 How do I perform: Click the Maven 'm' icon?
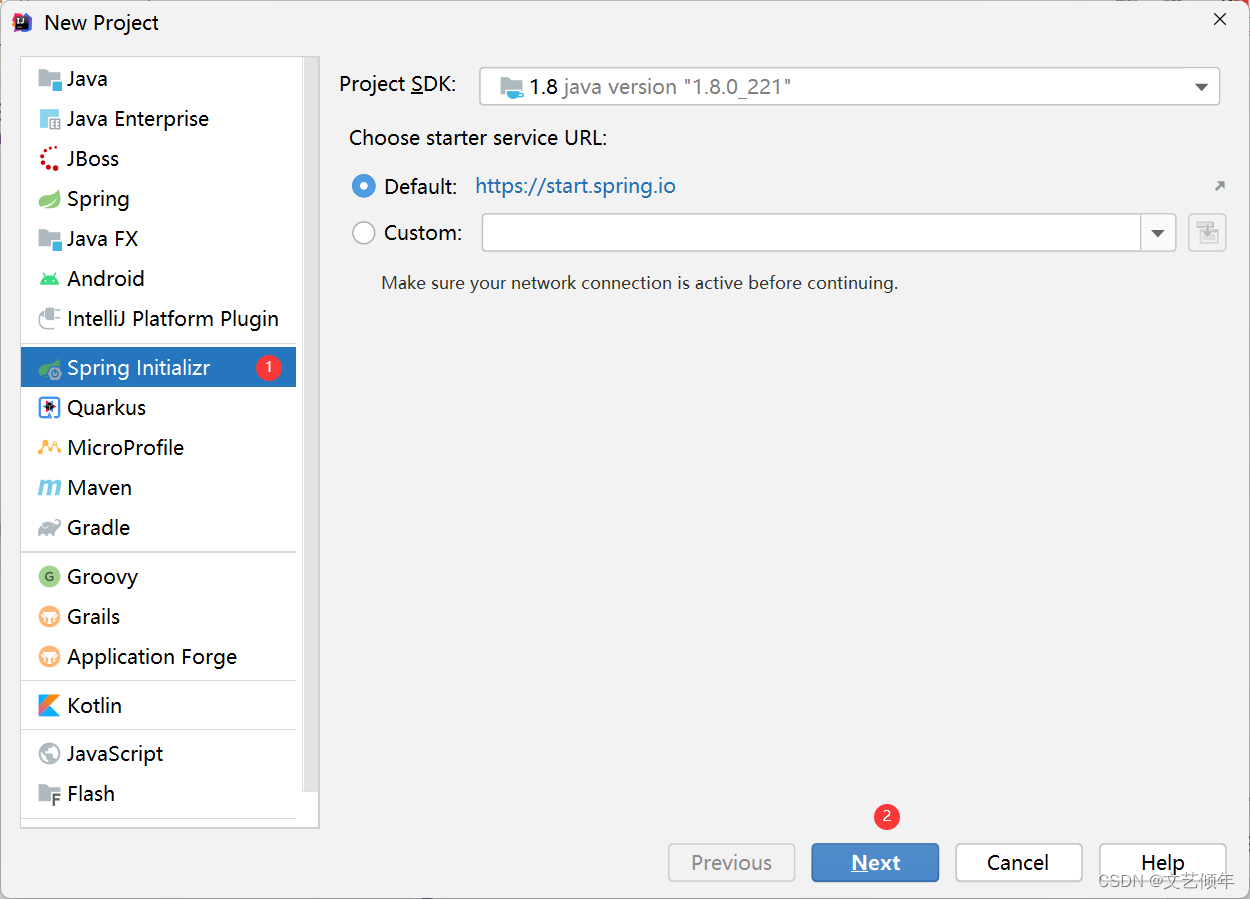pyautogui.click(x=49, y=488)
